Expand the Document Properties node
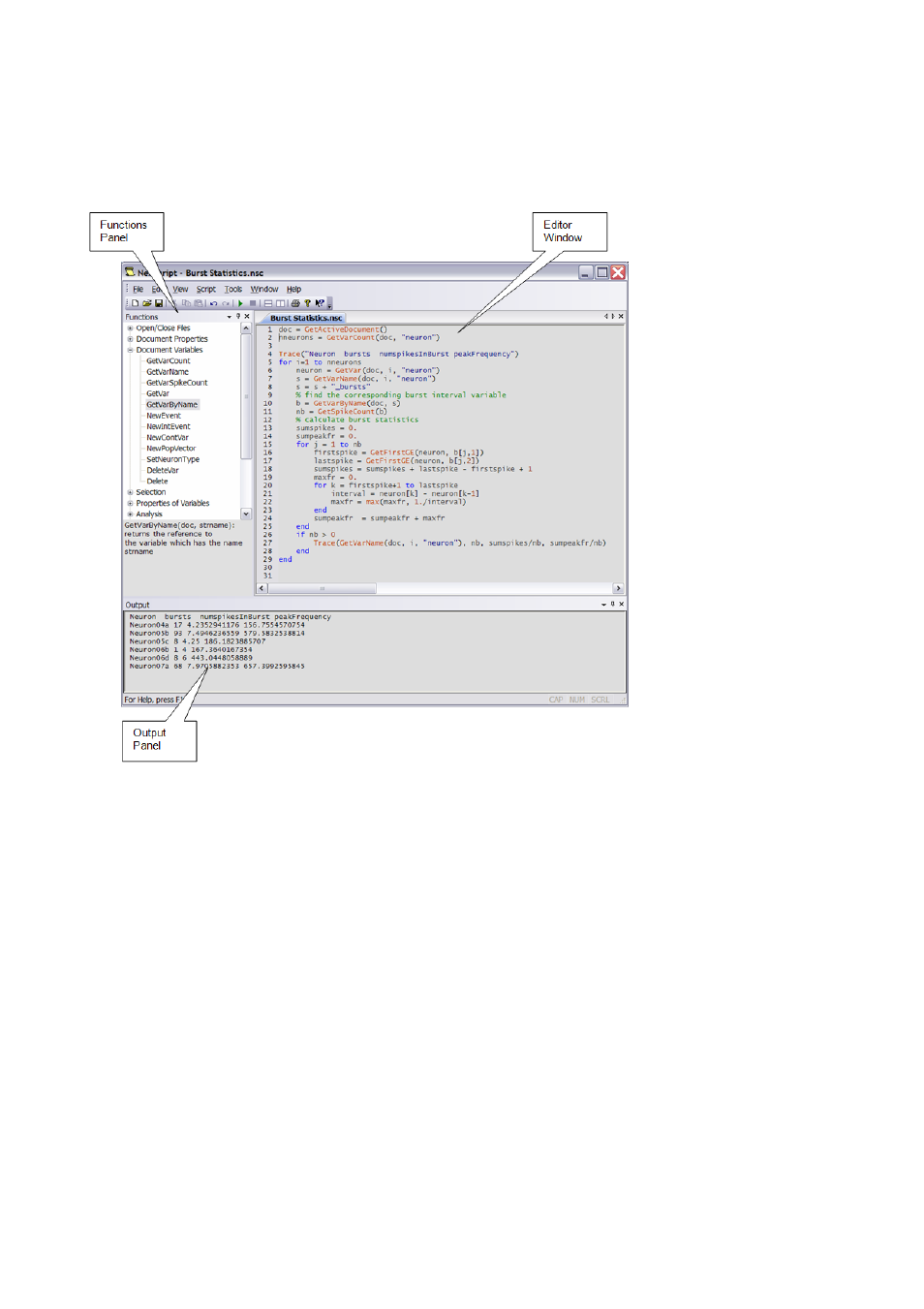This screenshot has width=924, height=1309. [x=130, y=339]
